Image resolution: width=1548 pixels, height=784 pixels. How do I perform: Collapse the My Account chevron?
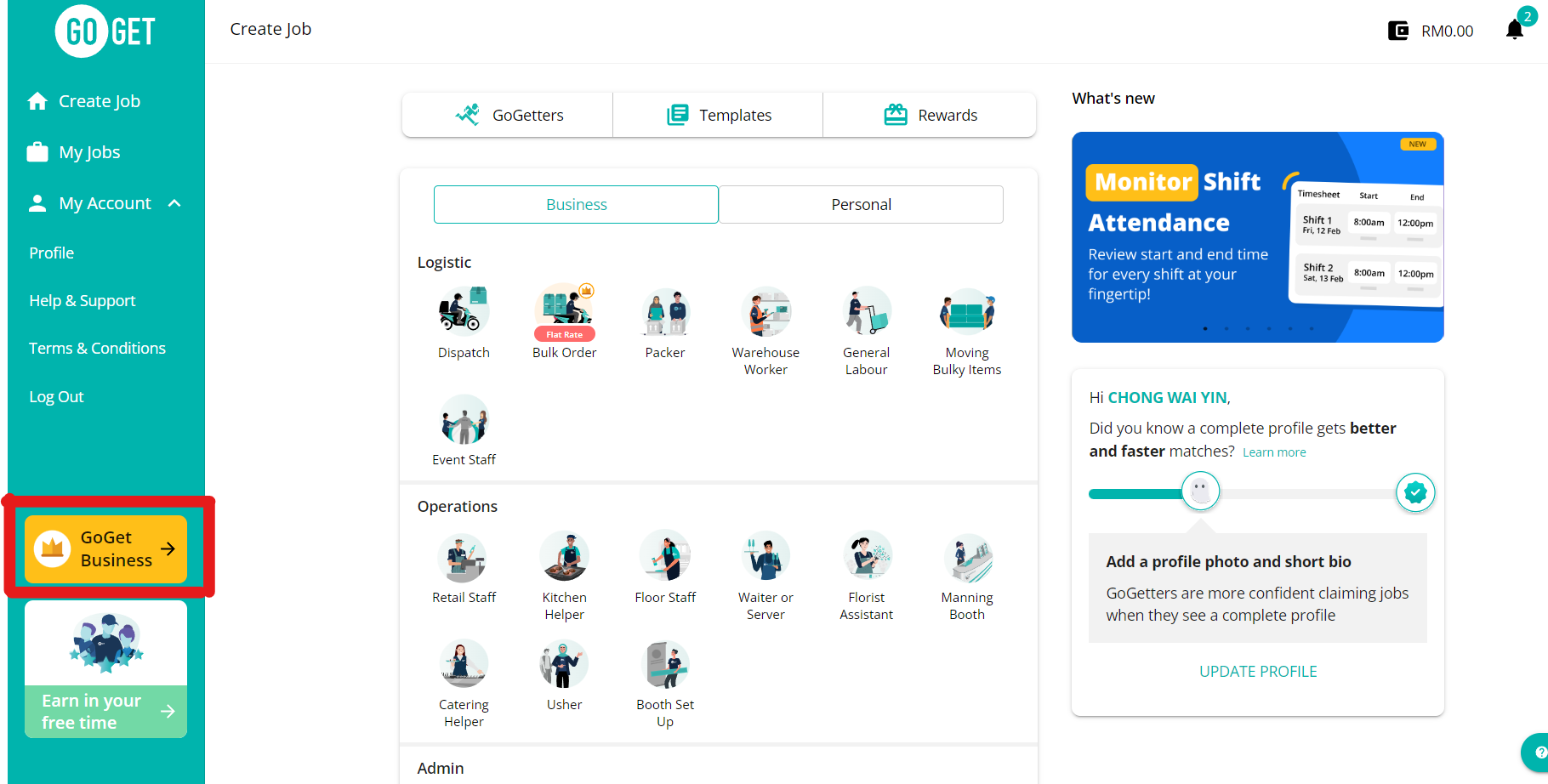[174, 203]
